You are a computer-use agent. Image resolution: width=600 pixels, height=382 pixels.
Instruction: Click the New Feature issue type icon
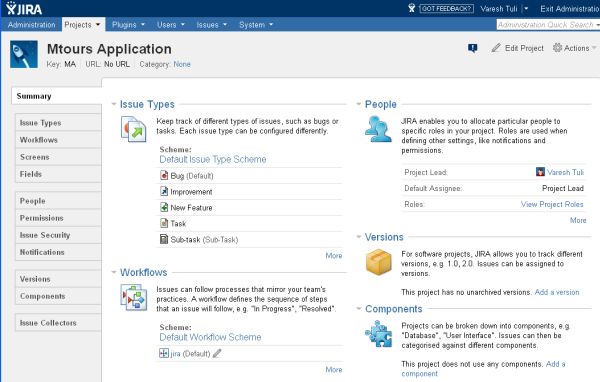pos(164,207)
